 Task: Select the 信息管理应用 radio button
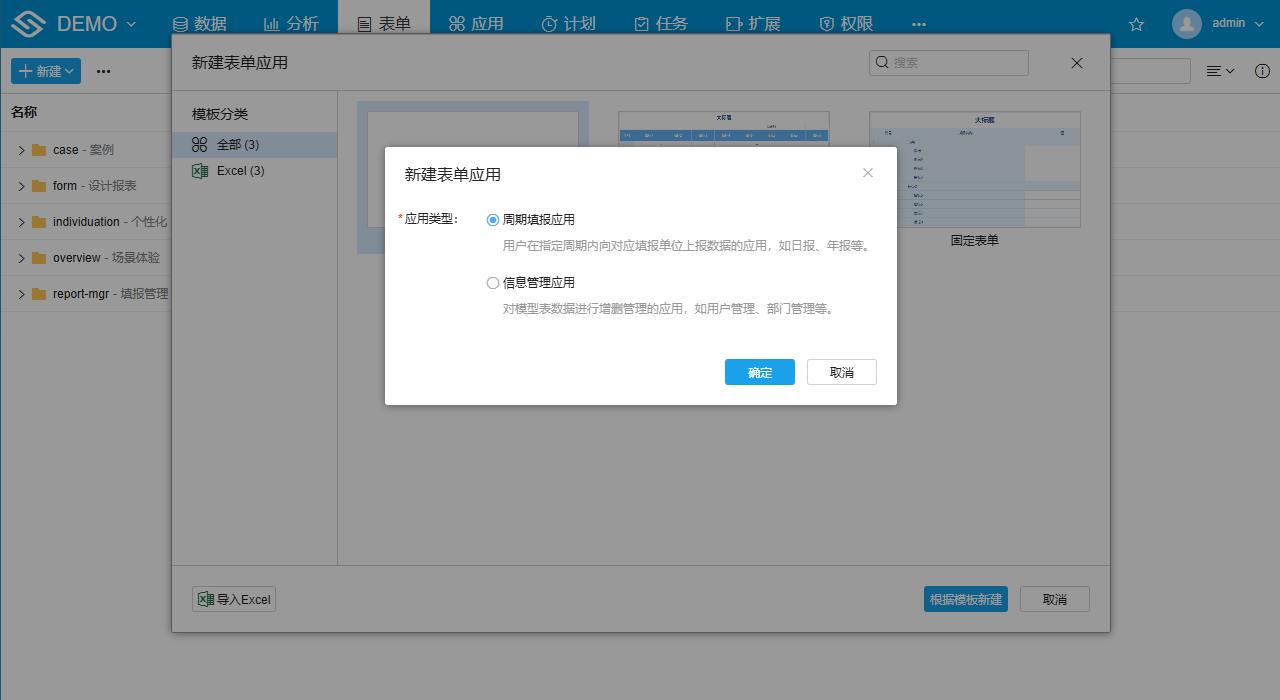pyautogui.click(x=492, y=282)
